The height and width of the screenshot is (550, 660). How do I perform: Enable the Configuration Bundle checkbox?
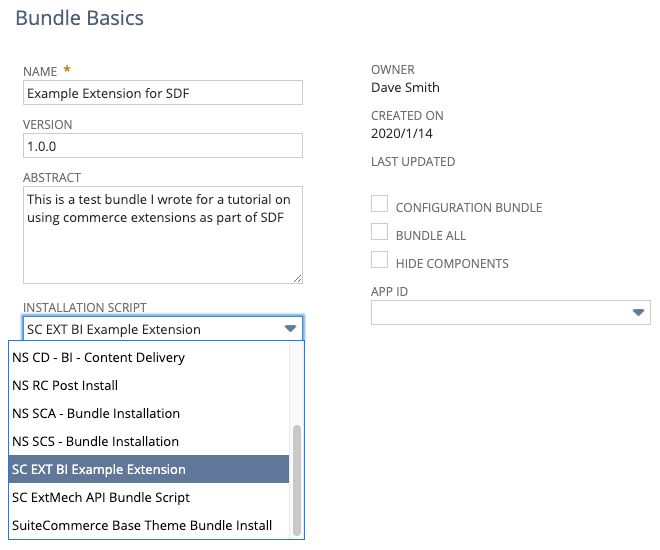(x=380, y=205)
